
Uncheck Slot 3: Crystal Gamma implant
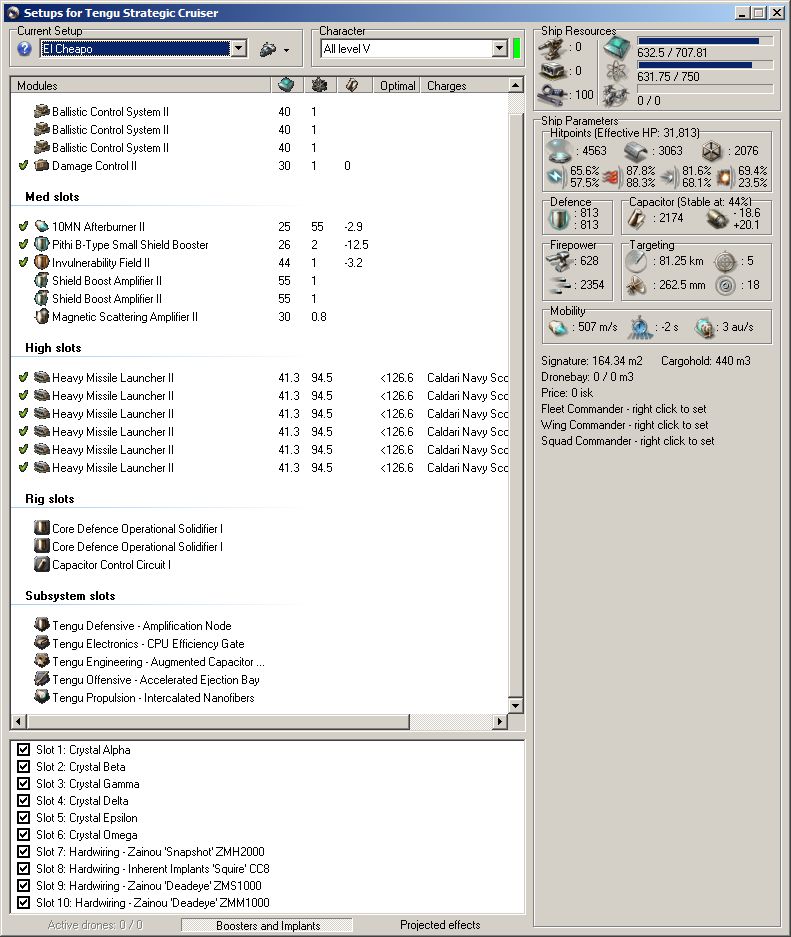[x=23, y=783]
